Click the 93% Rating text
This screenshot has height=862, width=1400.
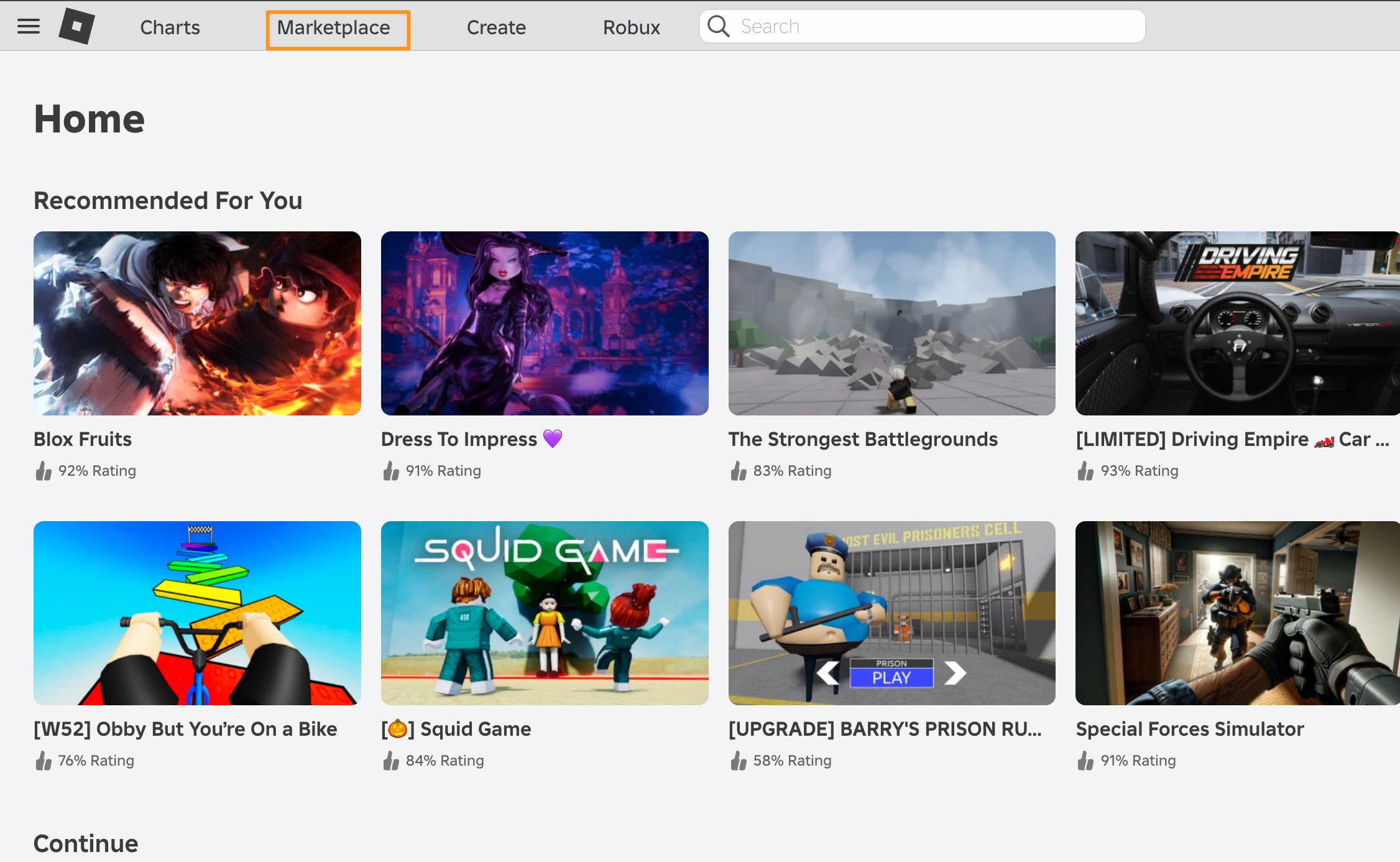pyautogui.click(x=1140, y=471)
